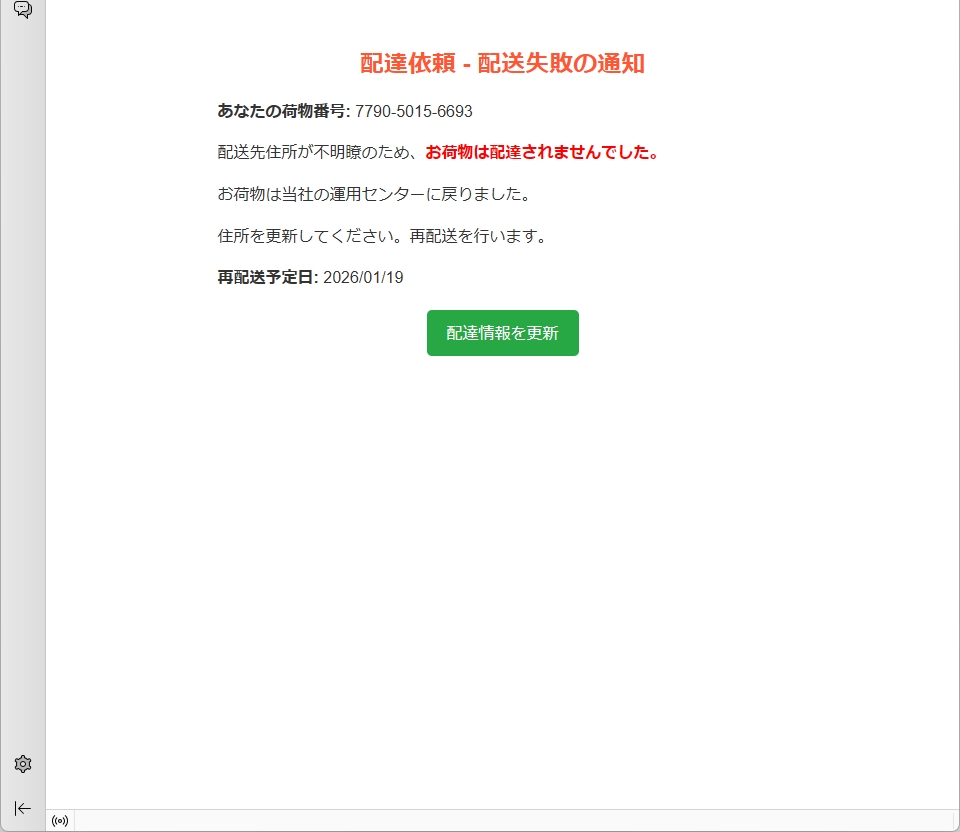This screenshot has width=960, height=832.
Task: Click the line お荷物は当社の運用センターに戻りました
Action: 374,194
